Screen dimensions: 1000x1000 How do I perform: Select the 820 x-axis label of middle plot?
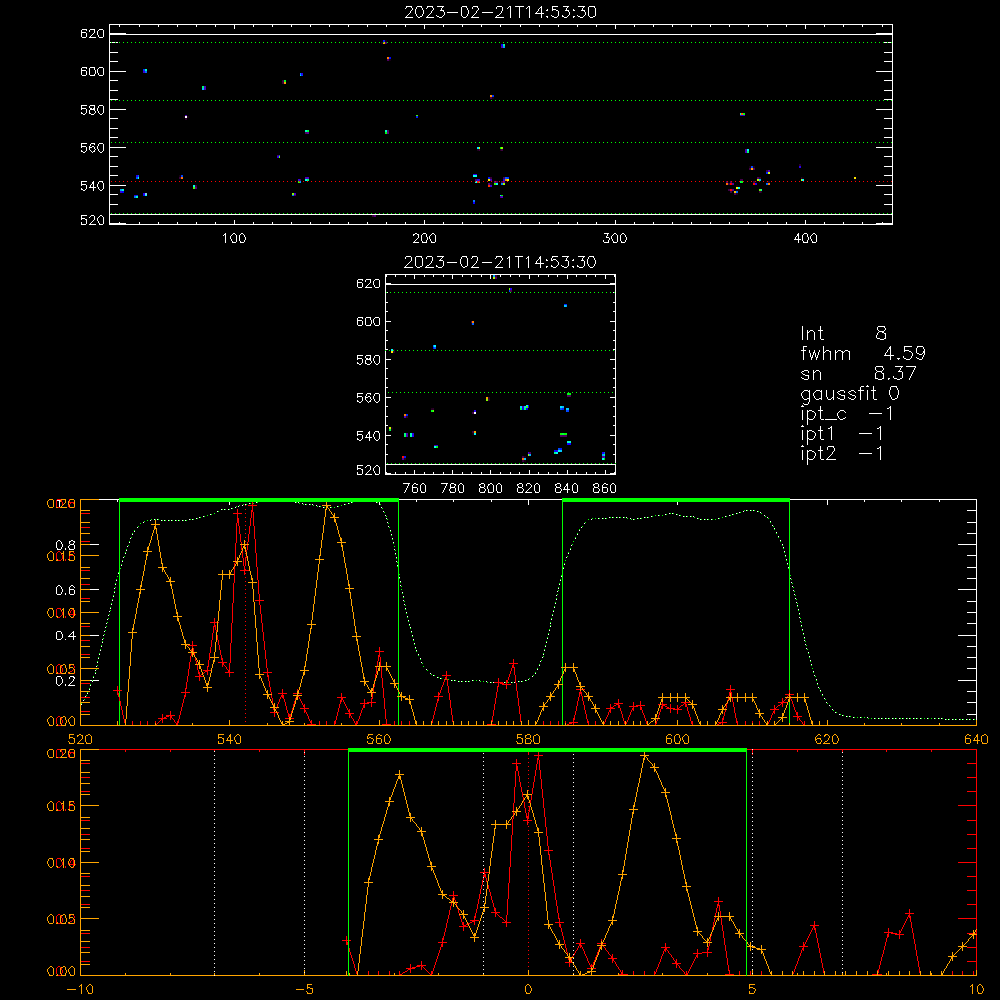[x=529, y=489]
